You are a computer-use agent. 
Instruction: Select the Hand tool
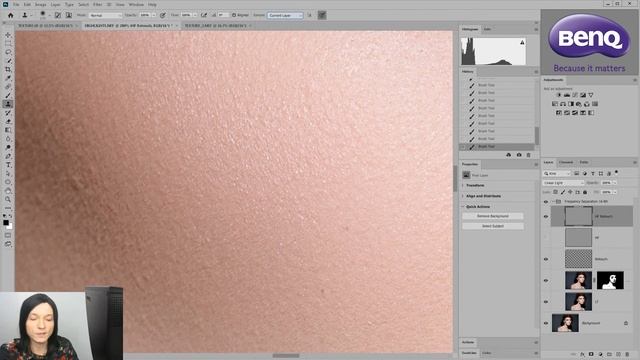tap(8, 191)
